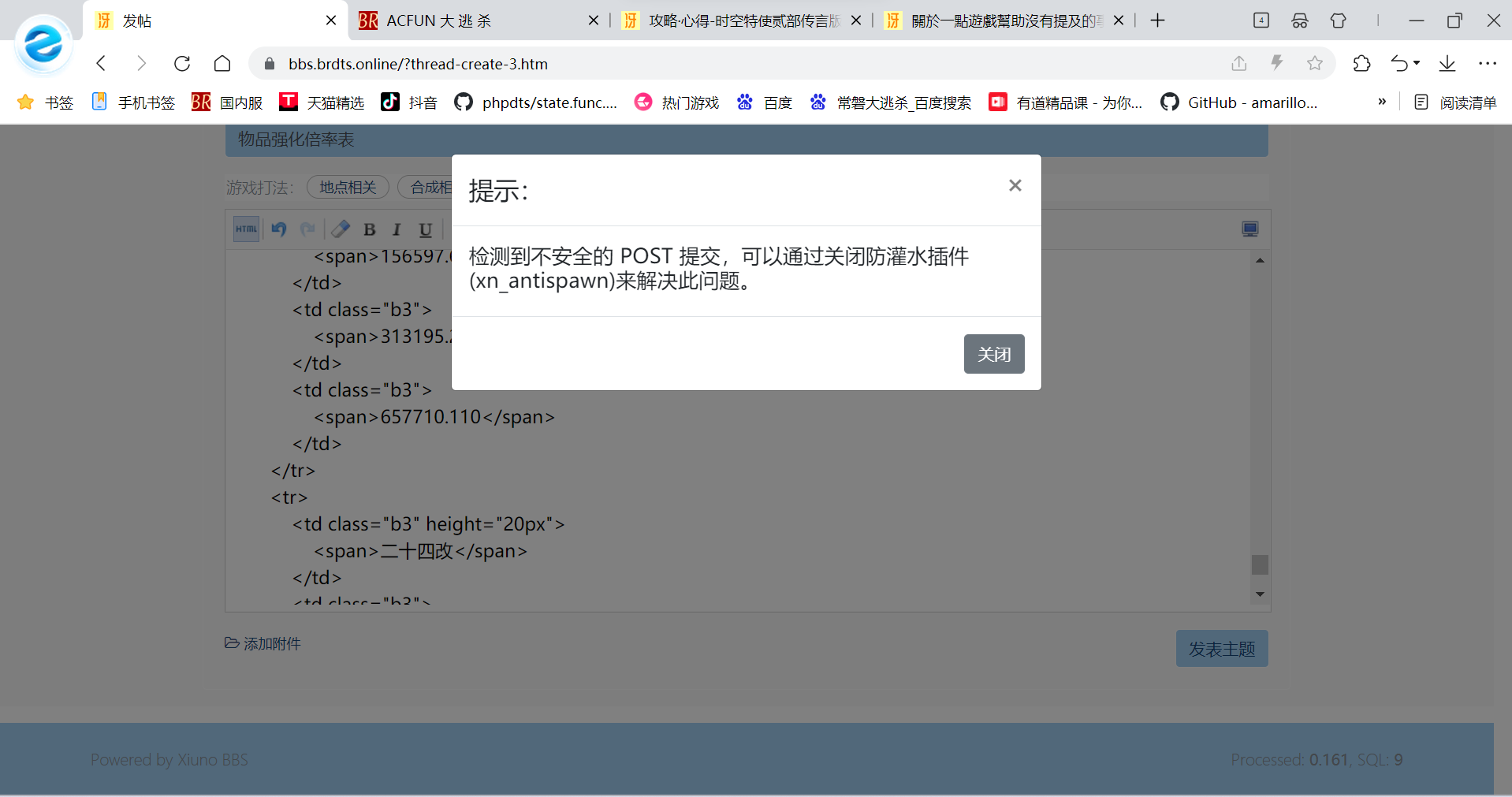The image size is (1512, 797).
Task: Bookmark page with the star icon
Action: [1314, 64]
